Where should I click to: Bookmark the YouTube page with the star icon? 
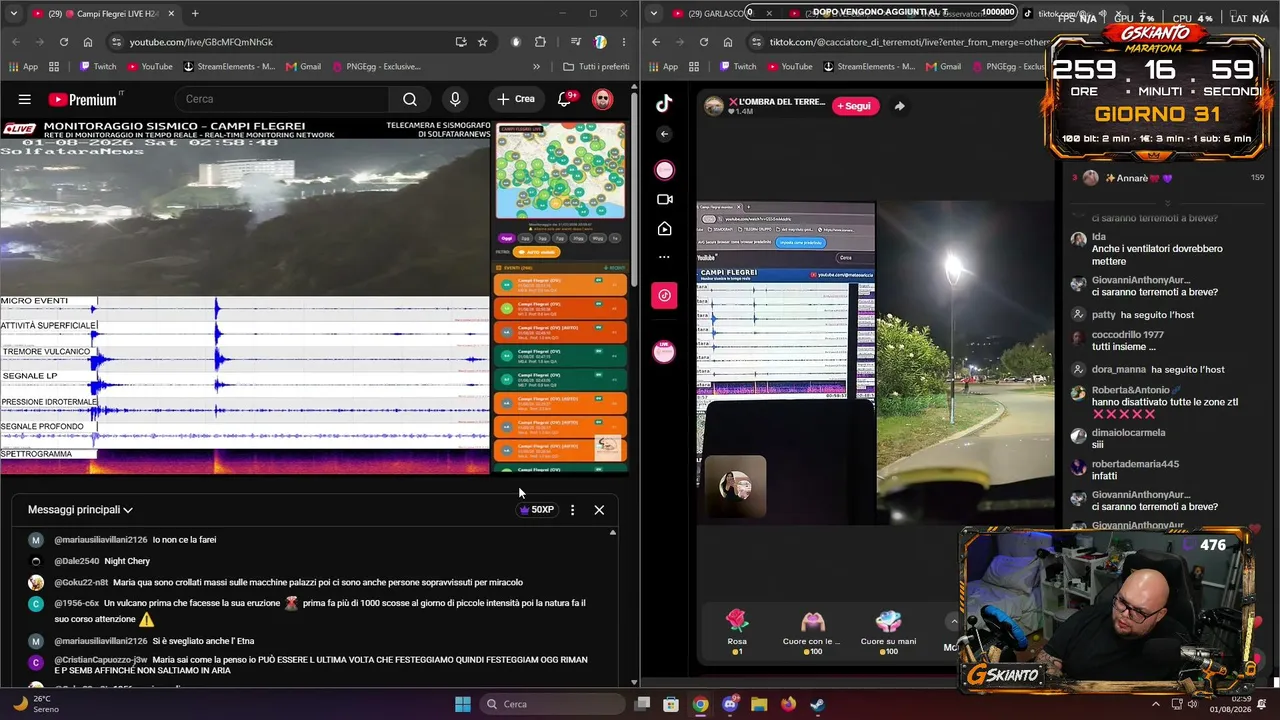pyautogui.click(x=483, y=42)
